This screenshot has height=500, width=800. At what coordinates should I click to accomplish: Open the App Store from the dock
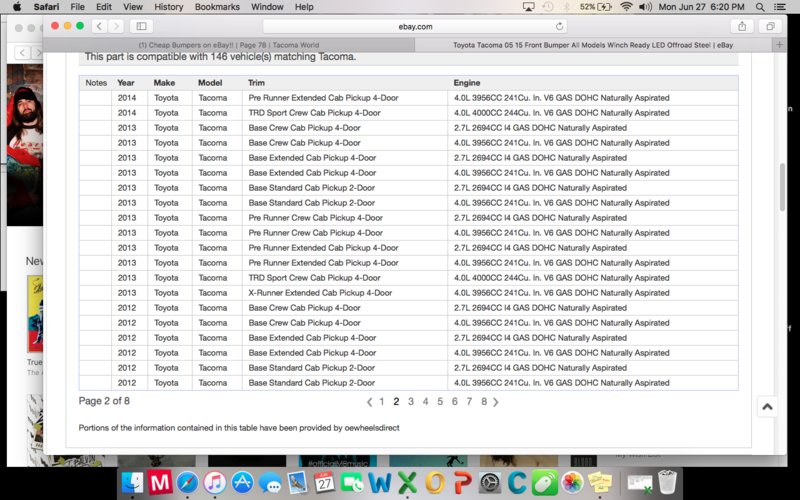pos(242,482)
